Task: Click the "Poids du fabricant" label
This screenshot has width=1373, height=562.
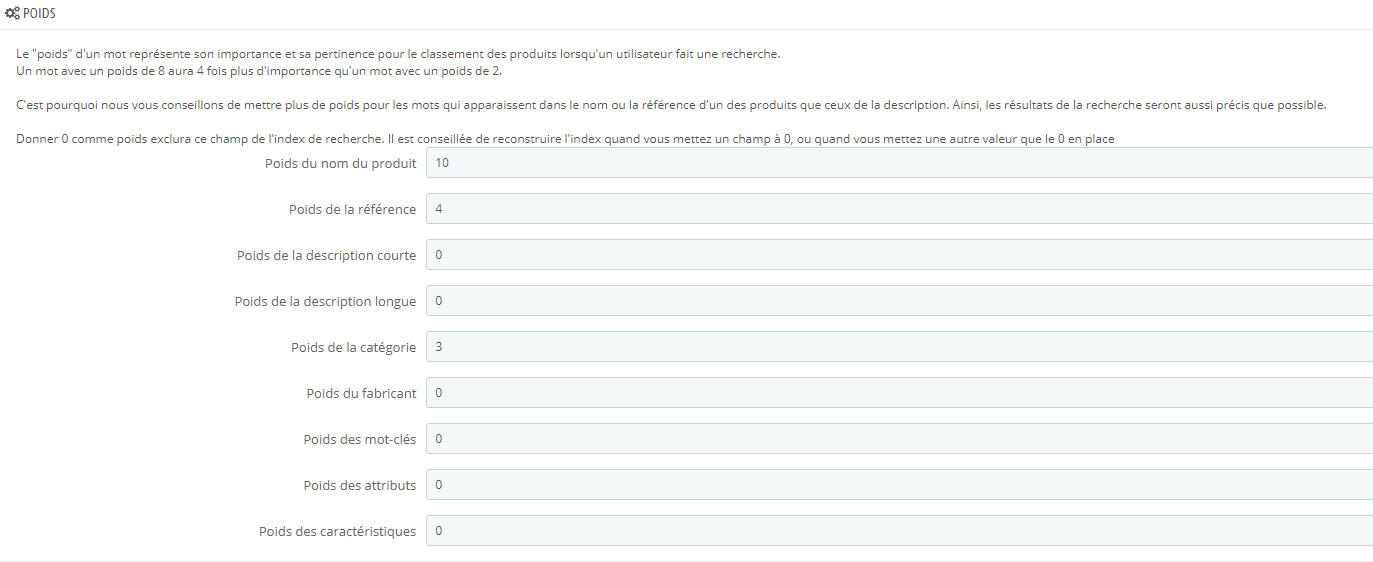Action: coord(361,393)
